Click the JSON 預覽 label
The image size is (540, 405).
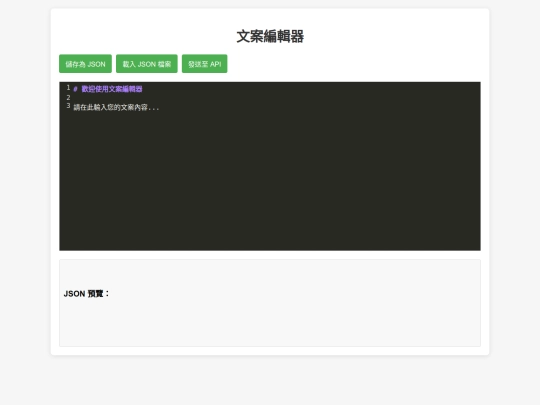click(x=86, y=294)
